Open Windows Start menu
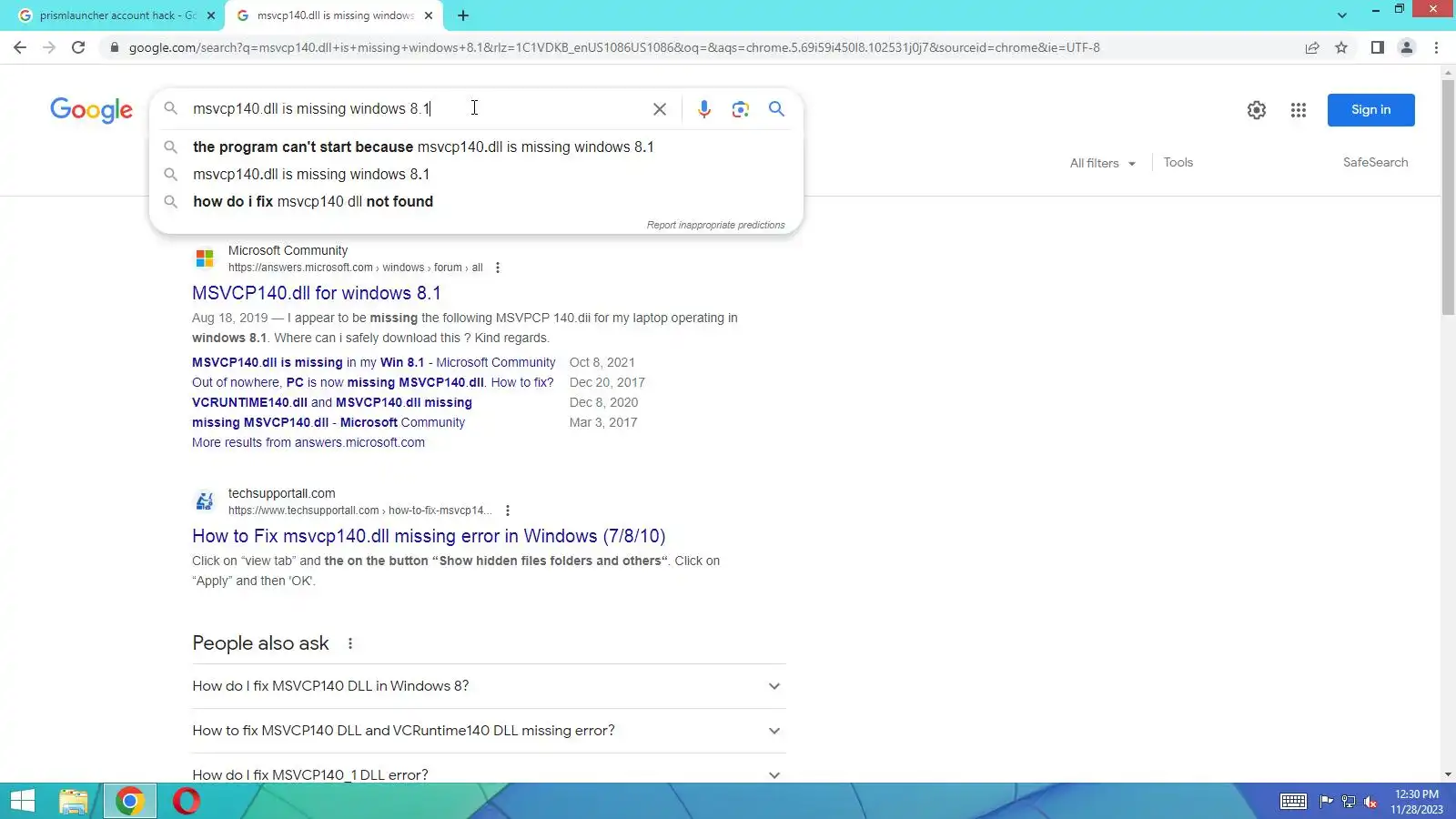This screenshot has height=819, width=1456. click(x=23, y=801)
